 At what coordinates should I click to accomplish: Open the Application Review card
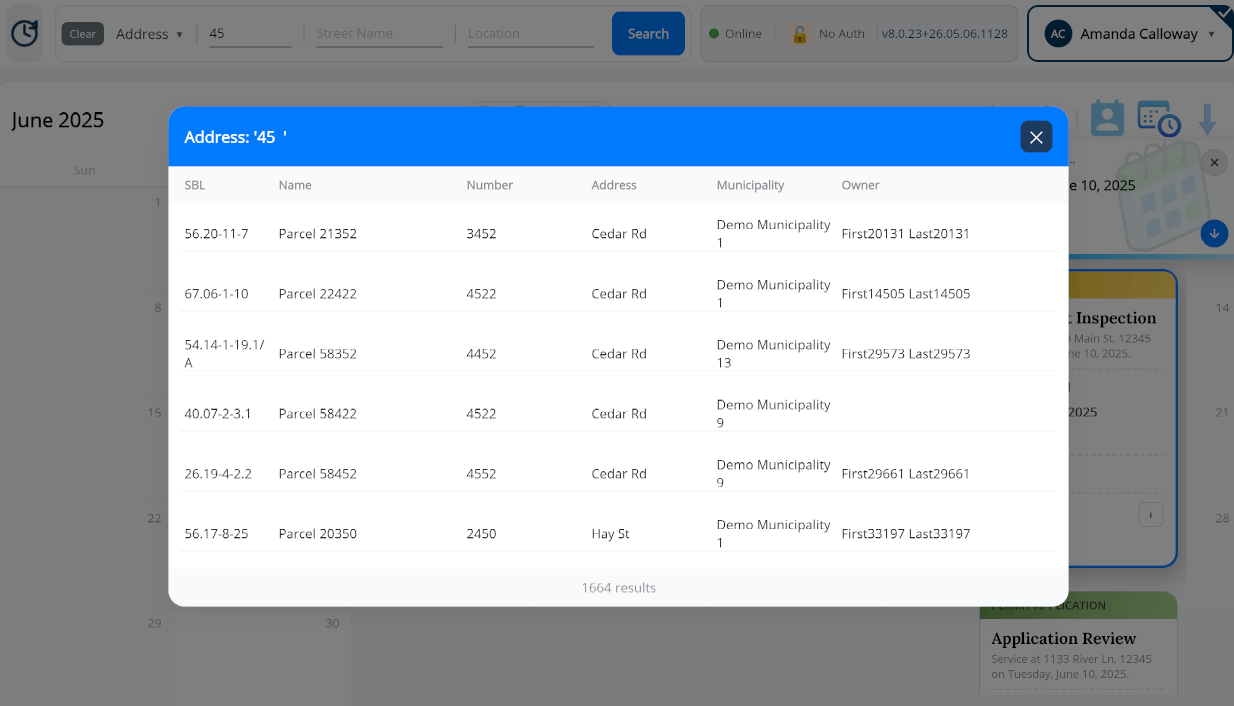tap(1078, 643)
